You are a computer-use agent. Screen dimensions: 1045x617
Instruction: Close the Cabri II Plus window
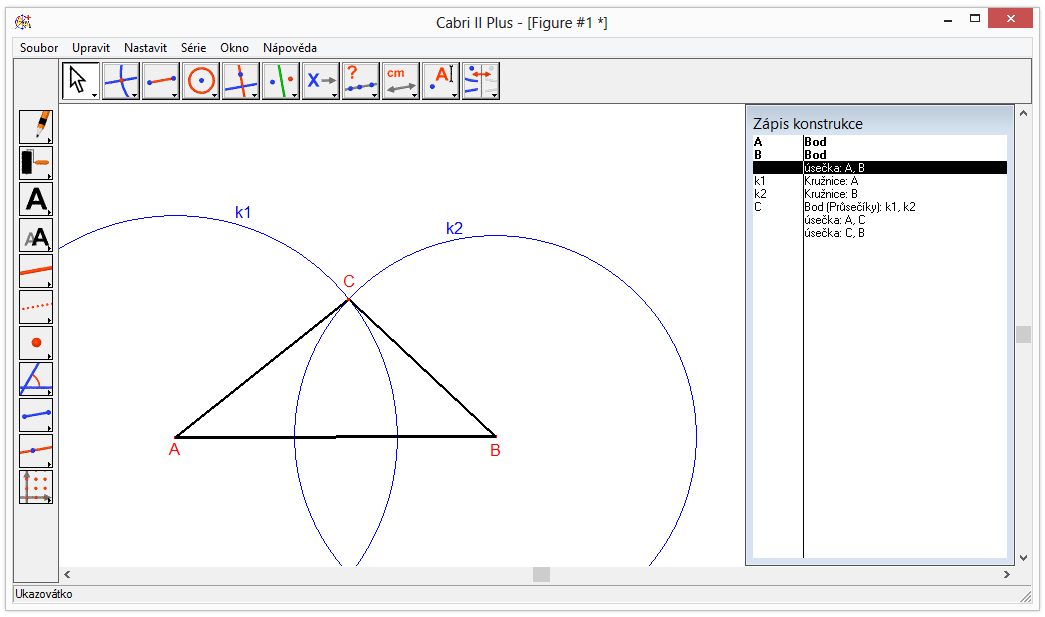1010,19
